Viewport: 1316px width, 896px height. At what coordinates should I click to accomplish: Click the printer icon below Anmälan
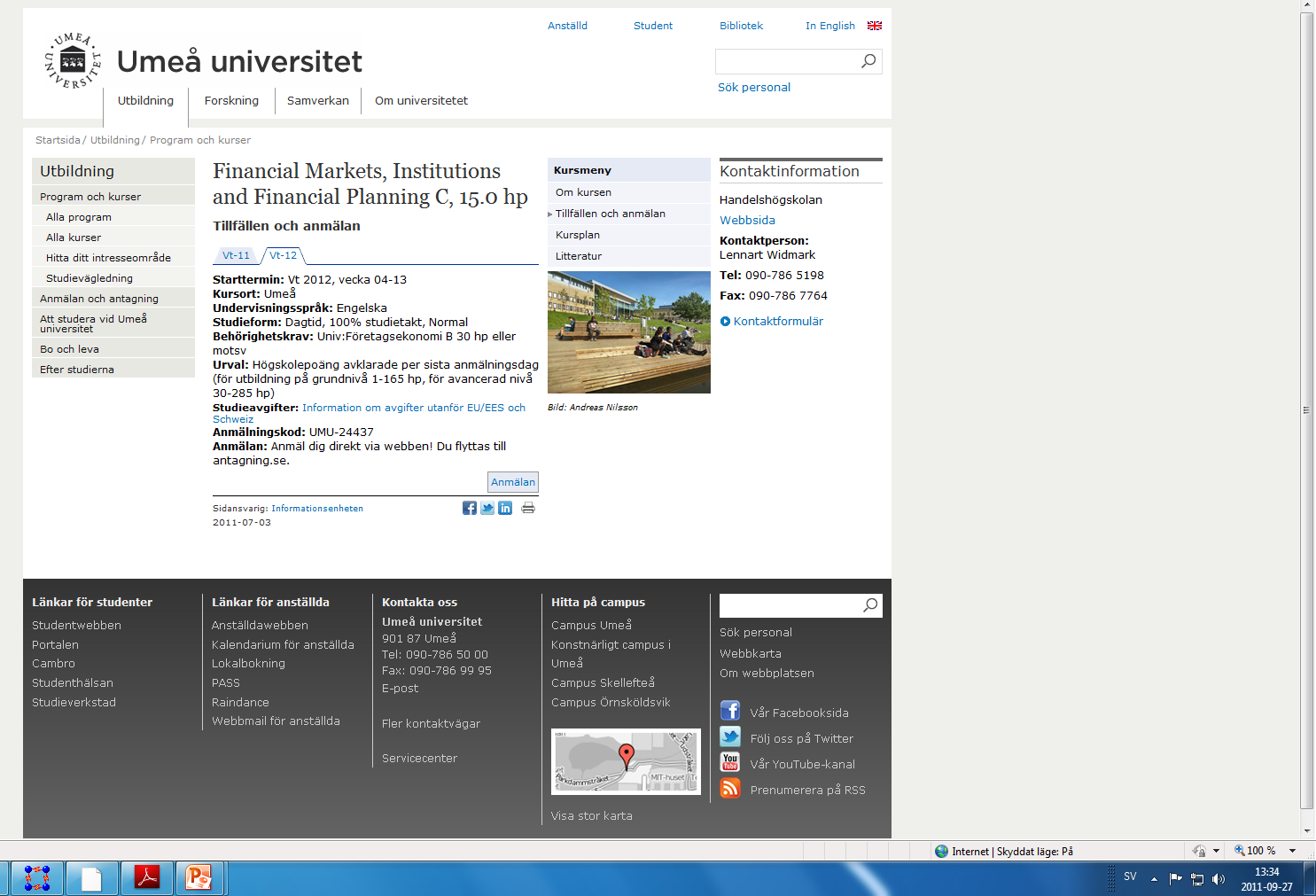pos(528,508)
